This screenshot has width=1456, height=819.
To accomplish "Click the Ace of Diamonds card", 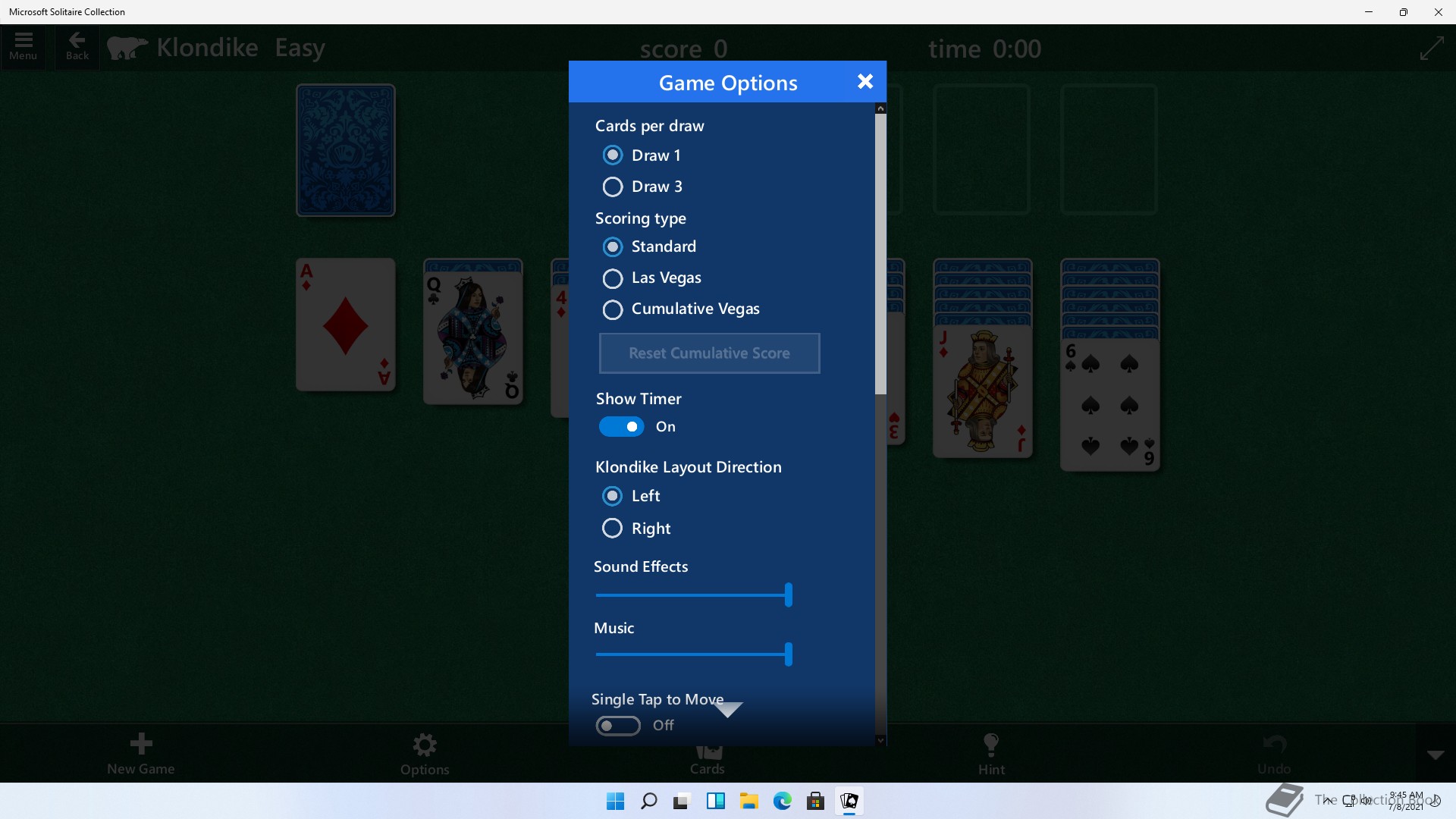I will point(346,325).
